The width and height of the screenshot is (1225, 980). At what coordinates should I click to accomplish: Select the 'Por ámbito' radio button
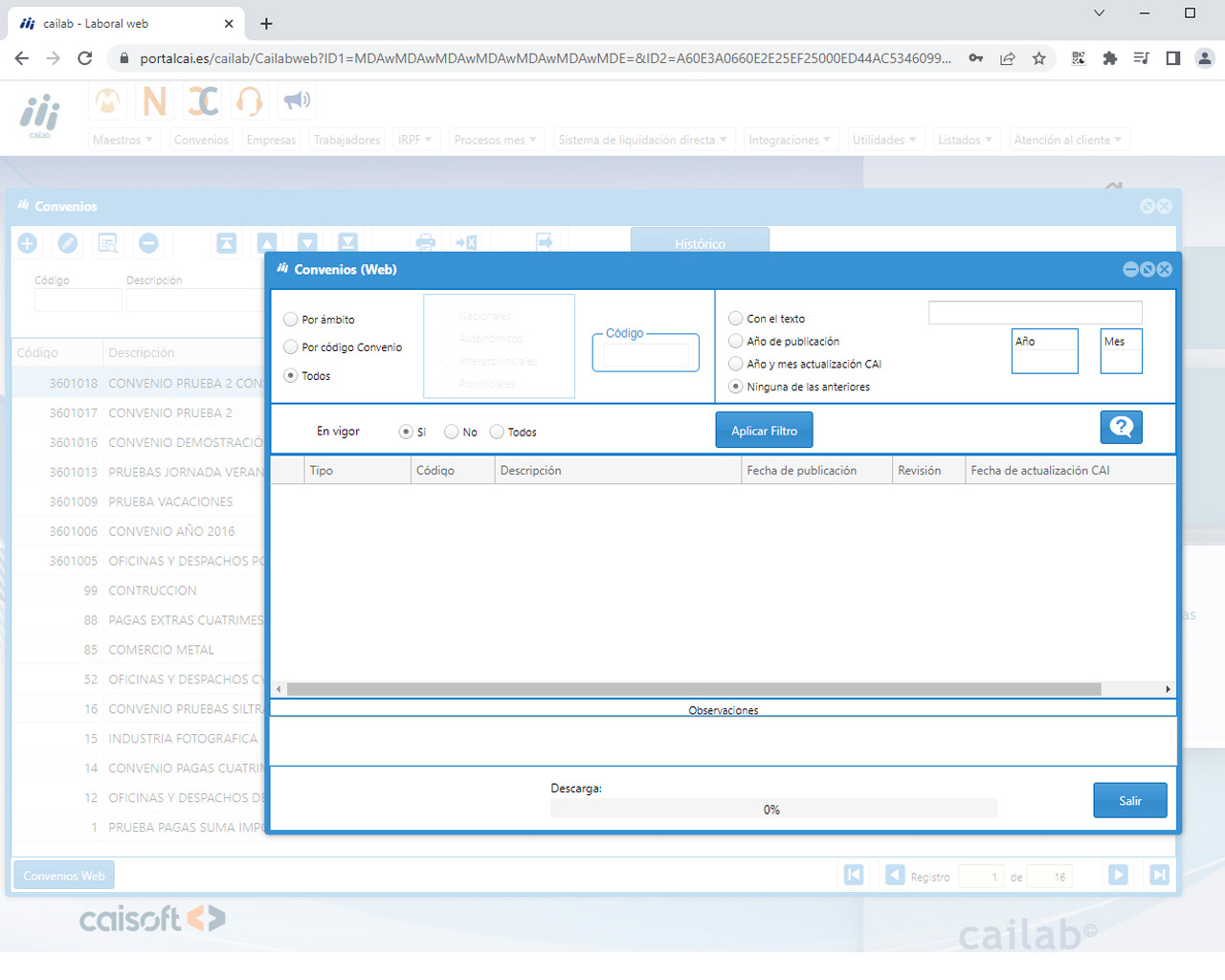[291, 320]
